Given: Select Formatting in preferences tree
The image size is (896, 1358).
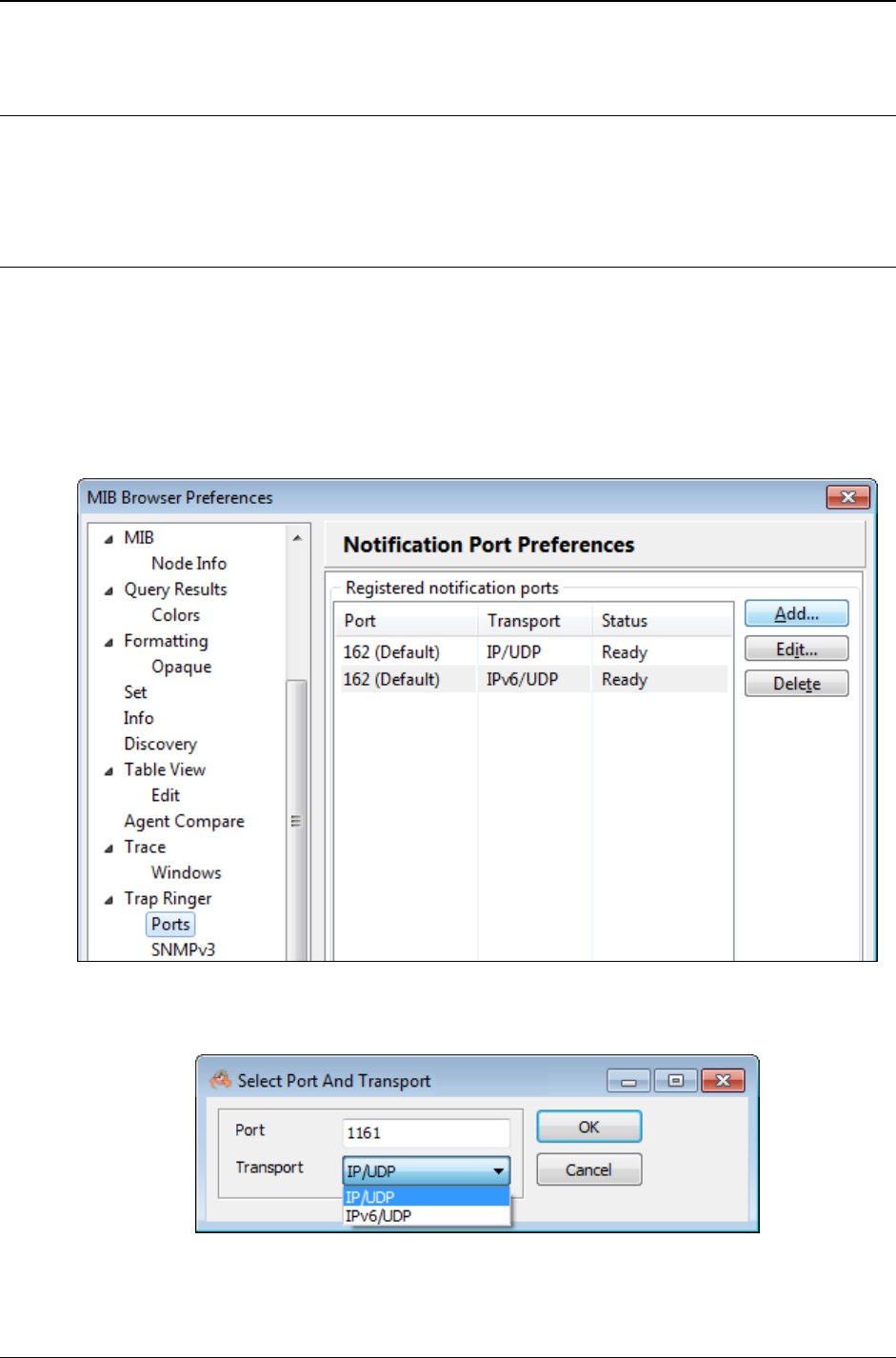Looking at the screenshot, I should point(166,641).
